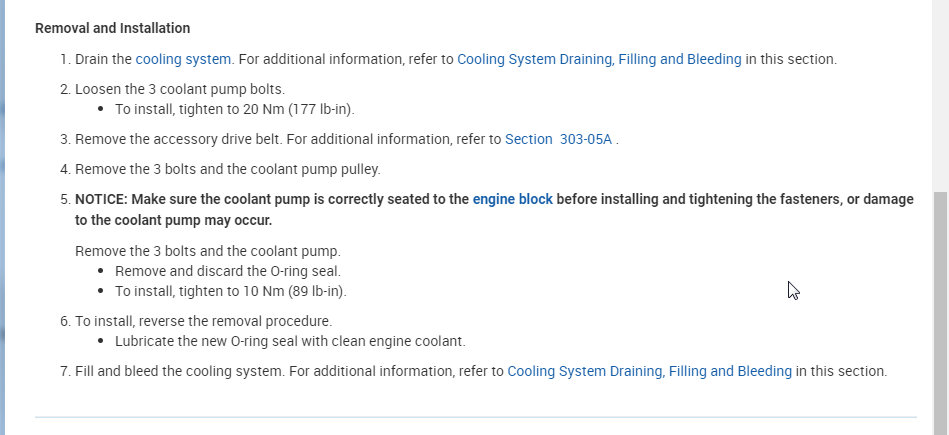Click 'Fill and bleed the cooling system' text
The width and height of the screenshot is (949, 435).
pyautogui.click(x=180, y=371)
